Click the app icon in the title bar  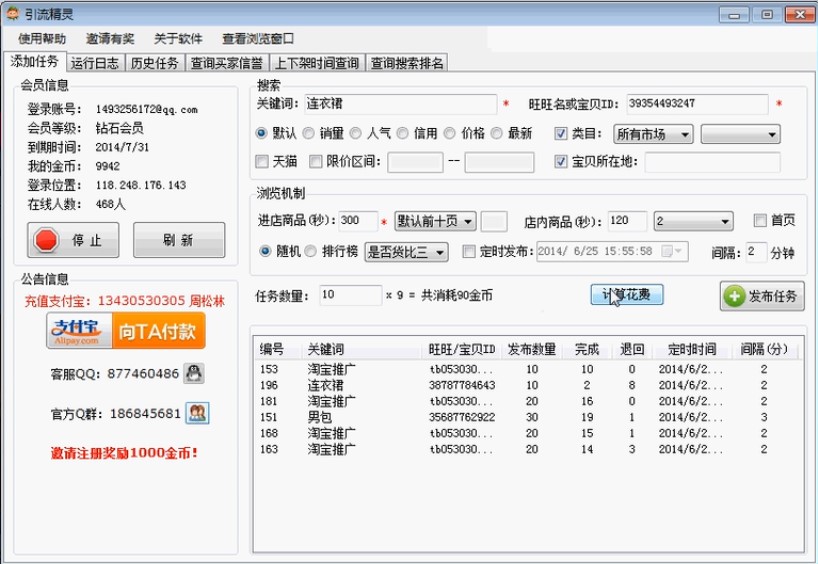point(12,14)
